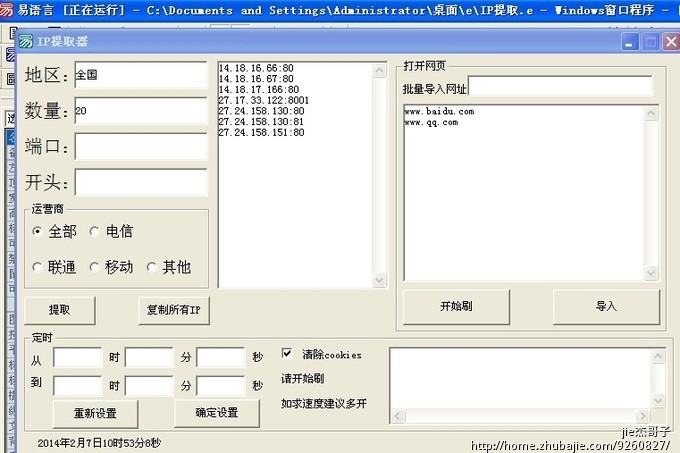This screenshot has width=680, height=453.
Task: Click the 开头 prefix input field
Action: [x=141, y=182]
